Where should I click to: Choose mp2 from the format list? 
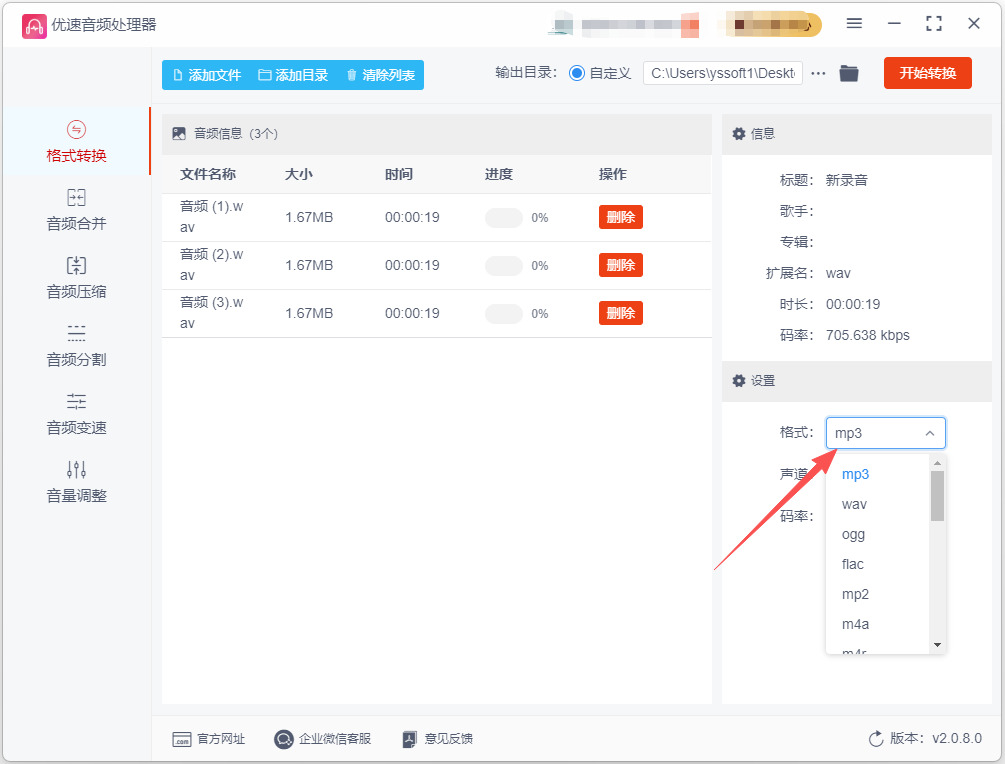[x=877, y=595]
